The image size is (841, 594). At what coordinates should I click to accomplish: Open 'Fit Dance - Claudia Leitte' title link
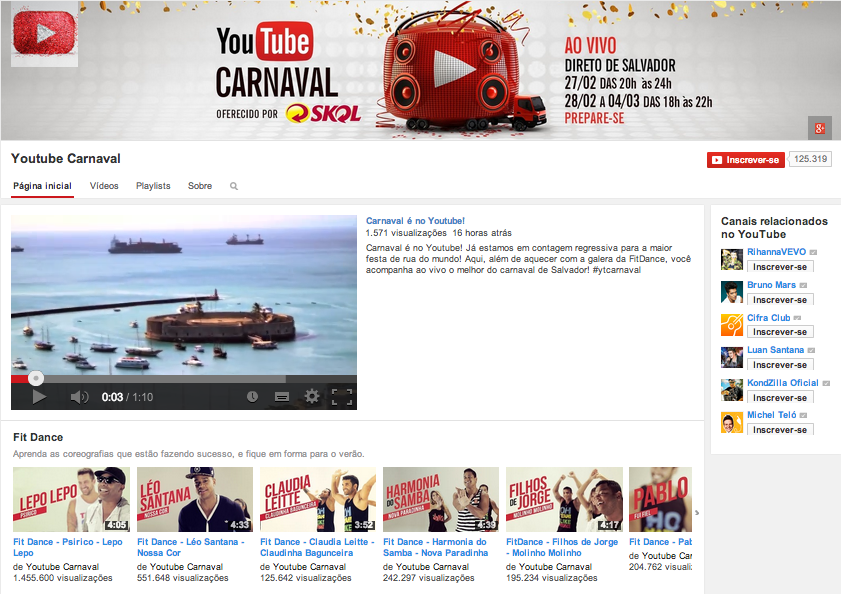point(317,547)
